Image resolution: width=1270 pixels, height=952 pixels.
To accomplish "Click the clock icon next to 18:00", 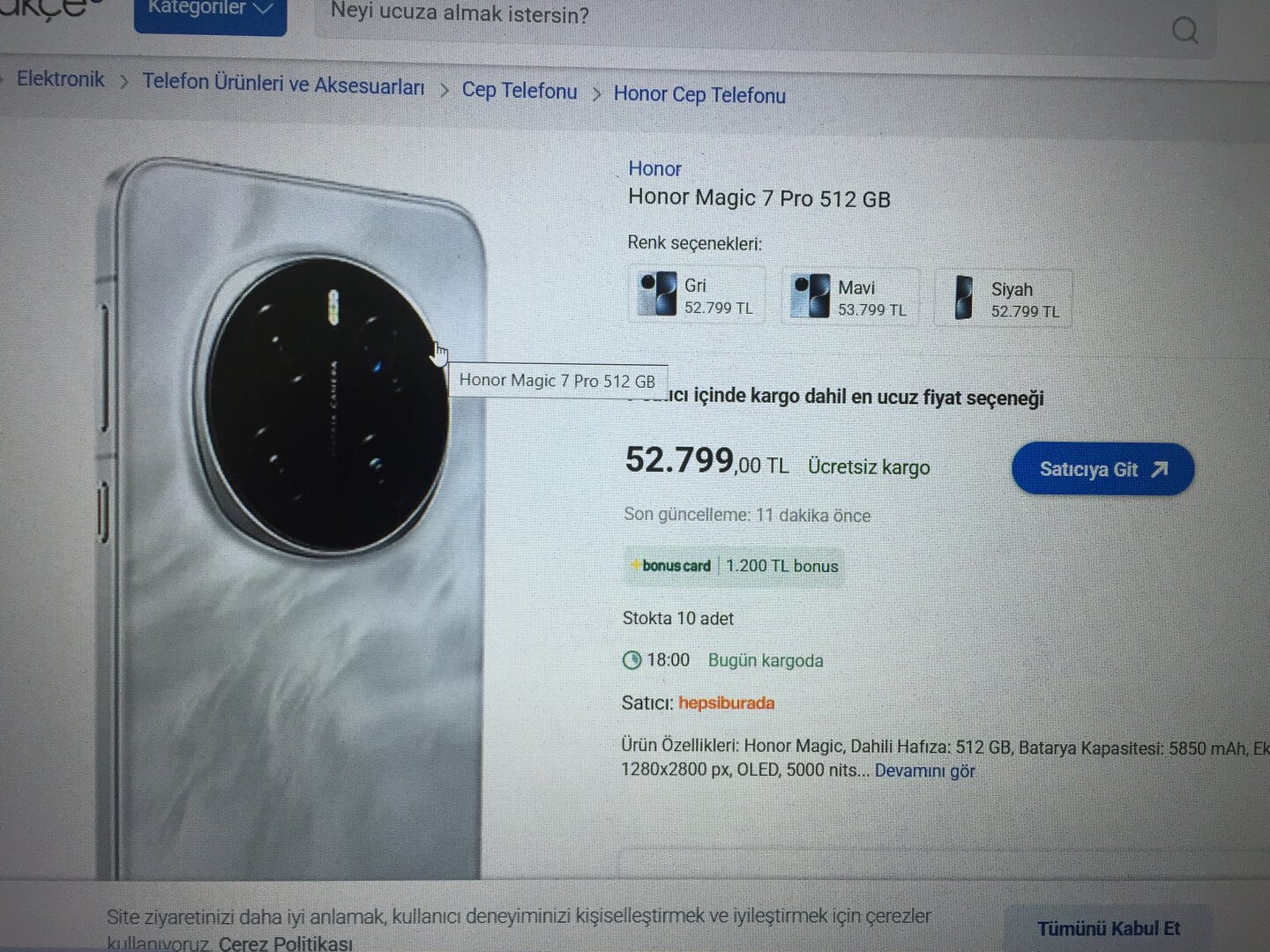I will (x=631, y=660).
